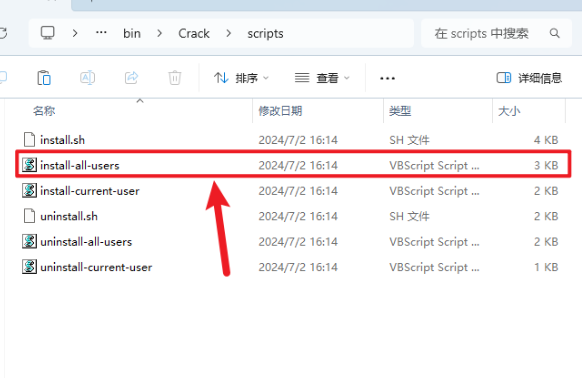Click the uninstall-all-users VBScript icon
Image resolution: width=582 pixels, height=378 pixels.
(29, 241)
